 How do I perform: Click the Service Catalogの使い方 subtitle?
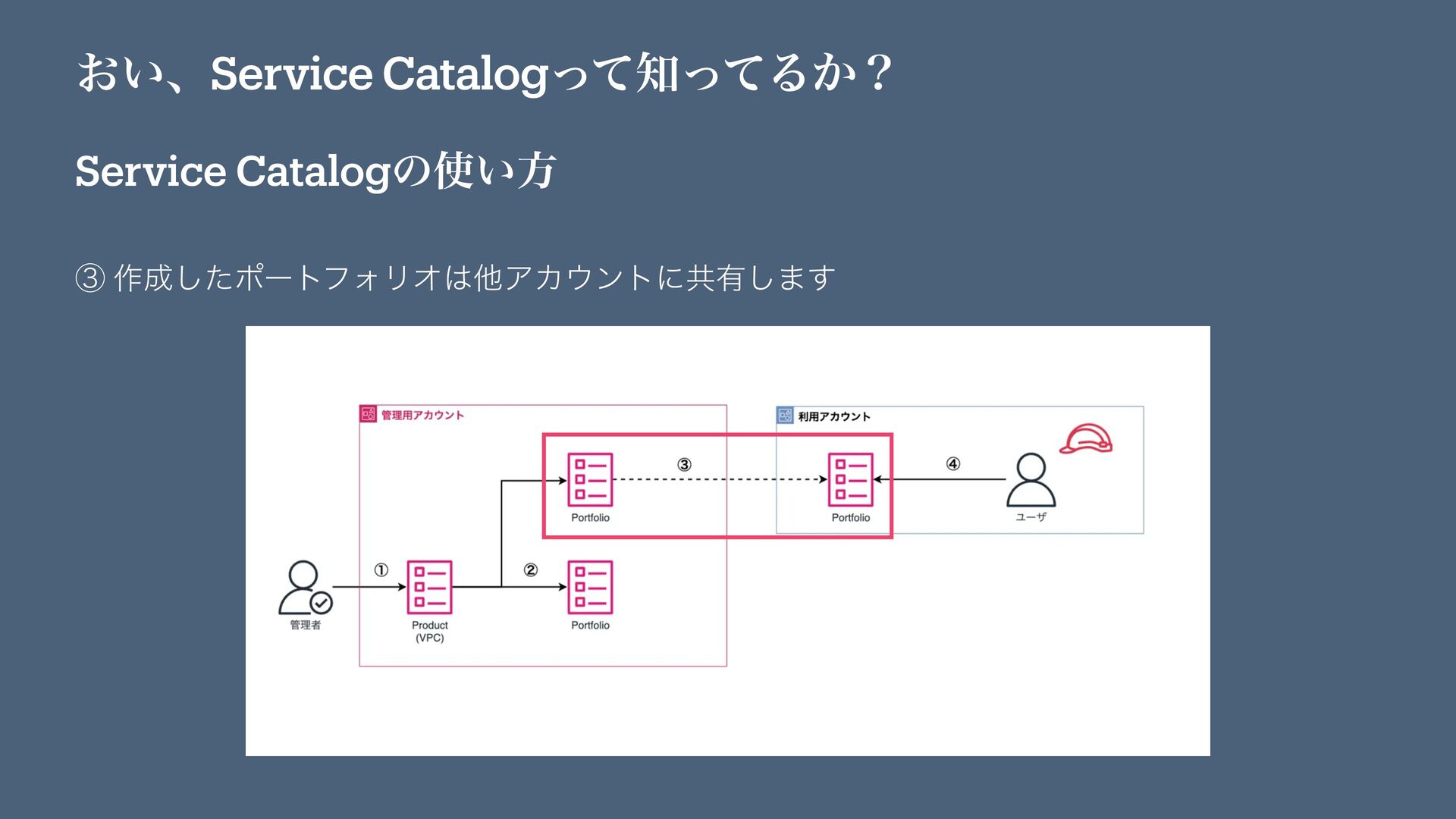[315, 170]
